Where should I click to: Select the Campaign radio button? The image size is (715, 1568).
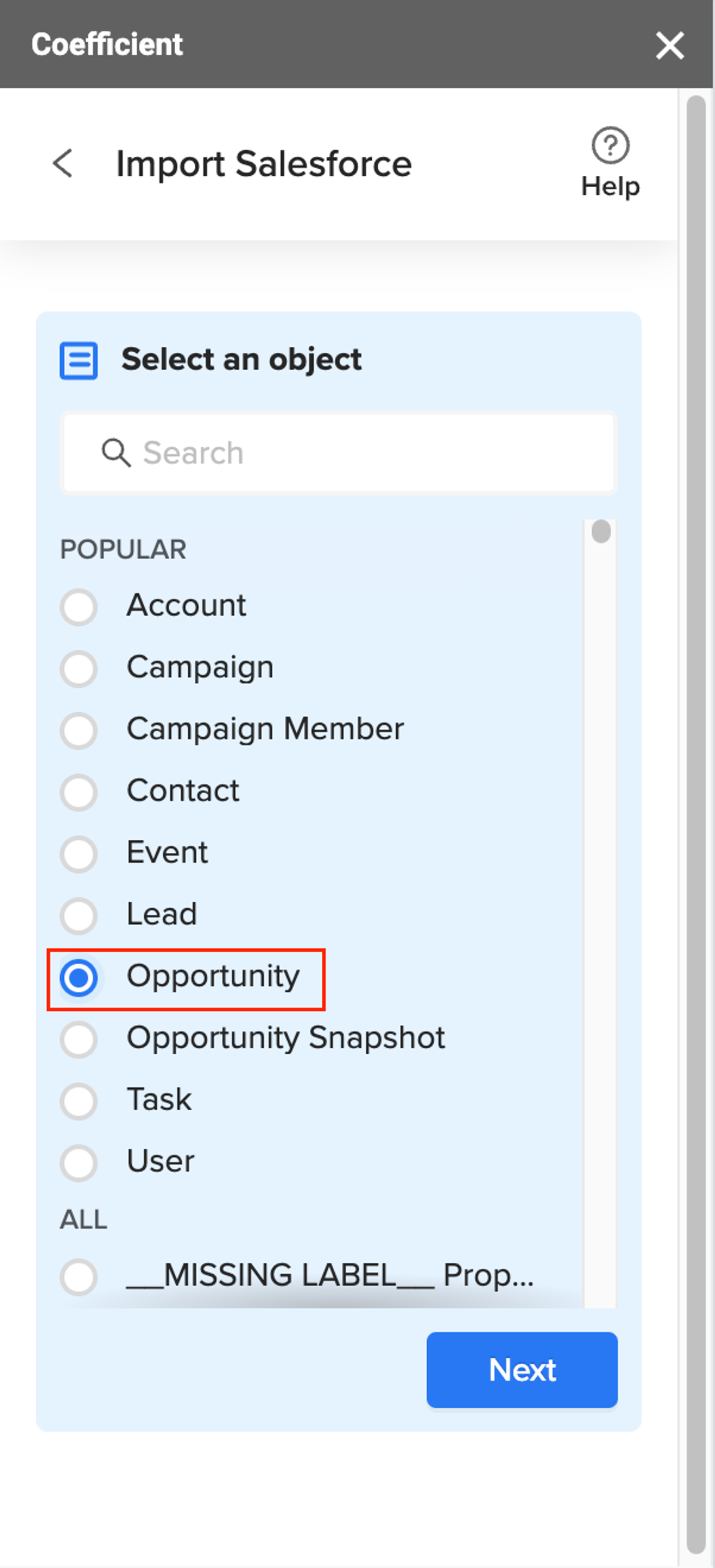point(79,668)
